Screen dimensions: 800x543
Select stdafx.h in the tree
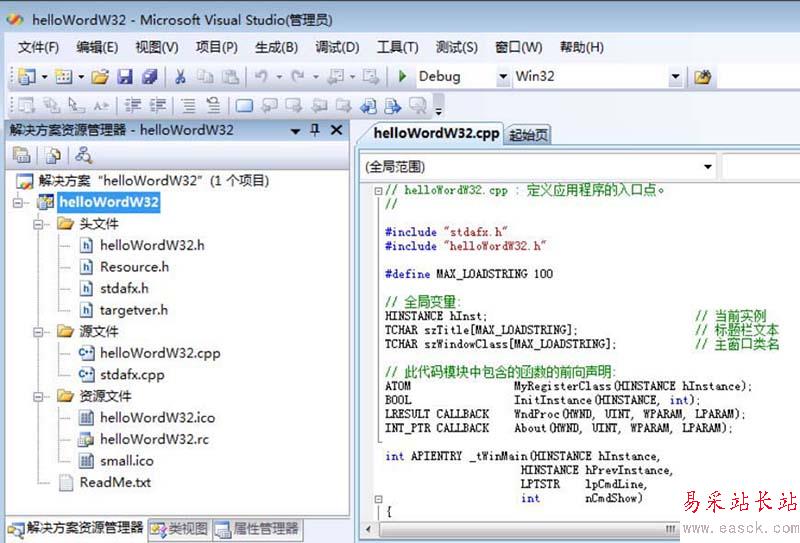point(124,288)
